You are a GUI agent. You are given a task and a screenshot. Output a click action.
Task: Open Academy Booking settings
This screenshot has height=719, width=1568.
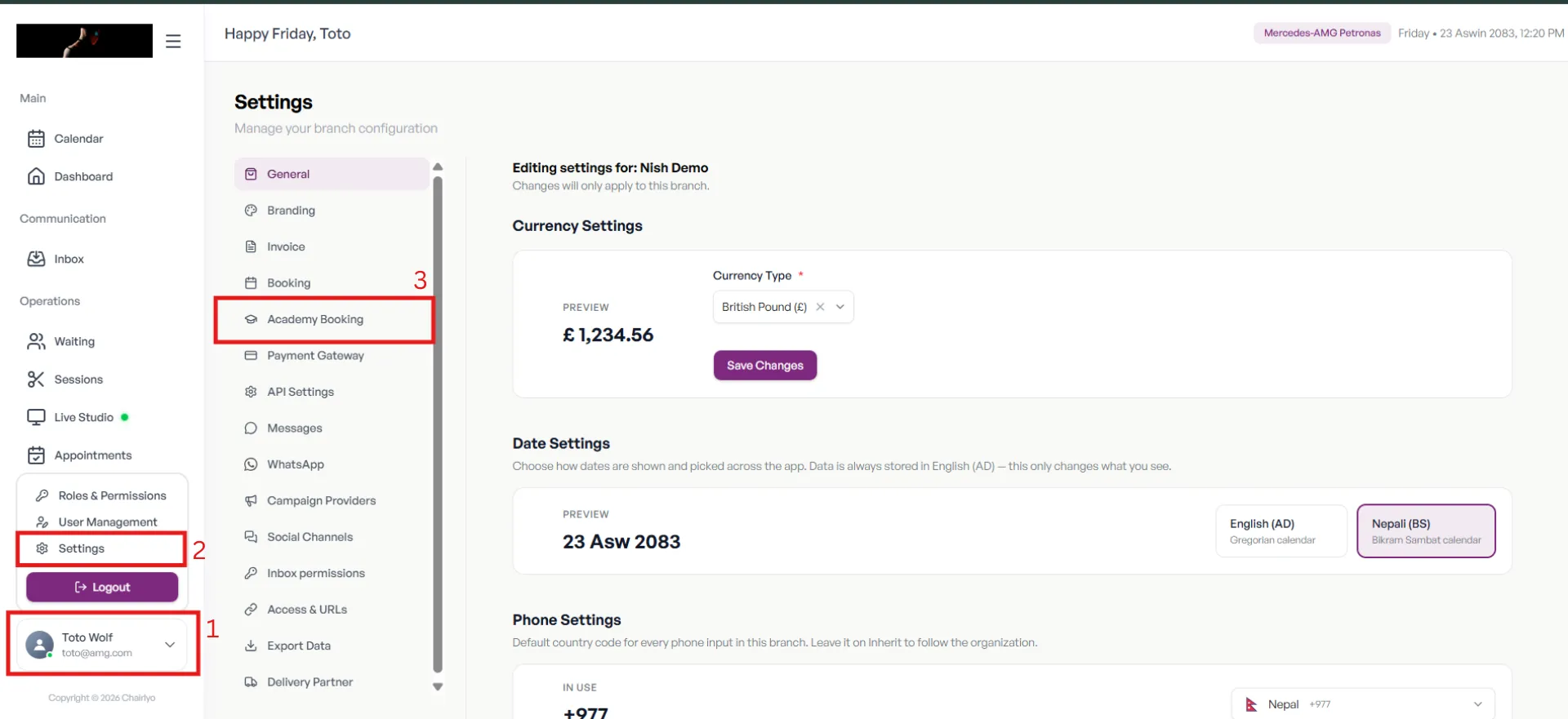click(x=332, y=319)
